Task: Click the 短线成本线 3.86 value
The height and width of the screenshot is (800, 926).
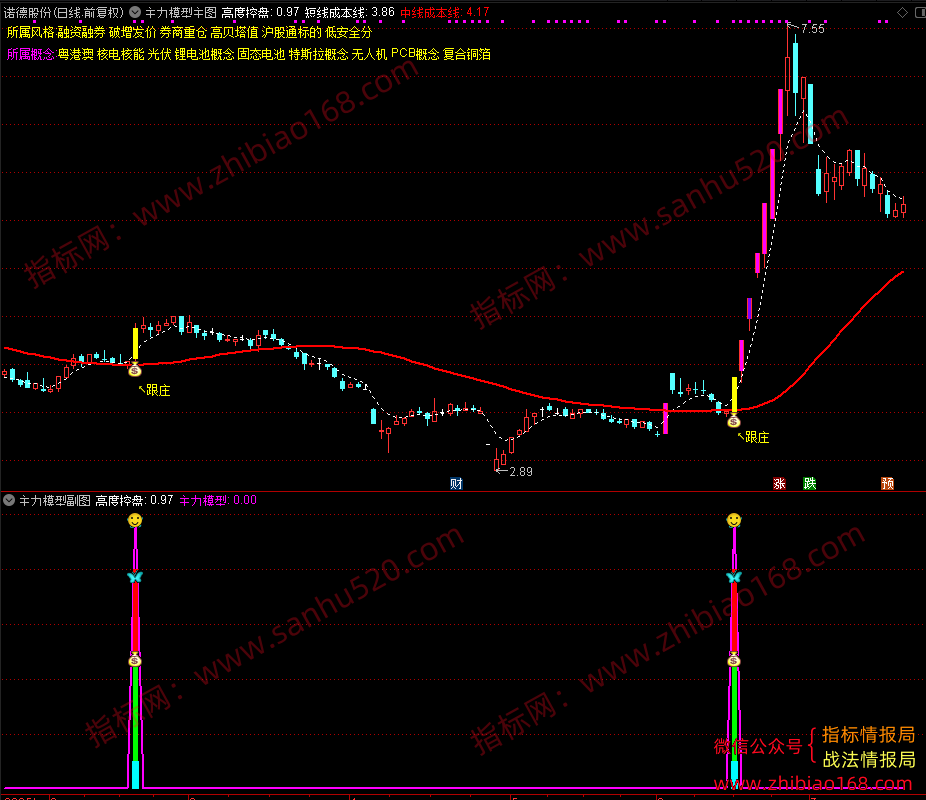Action: click(350, 12)
